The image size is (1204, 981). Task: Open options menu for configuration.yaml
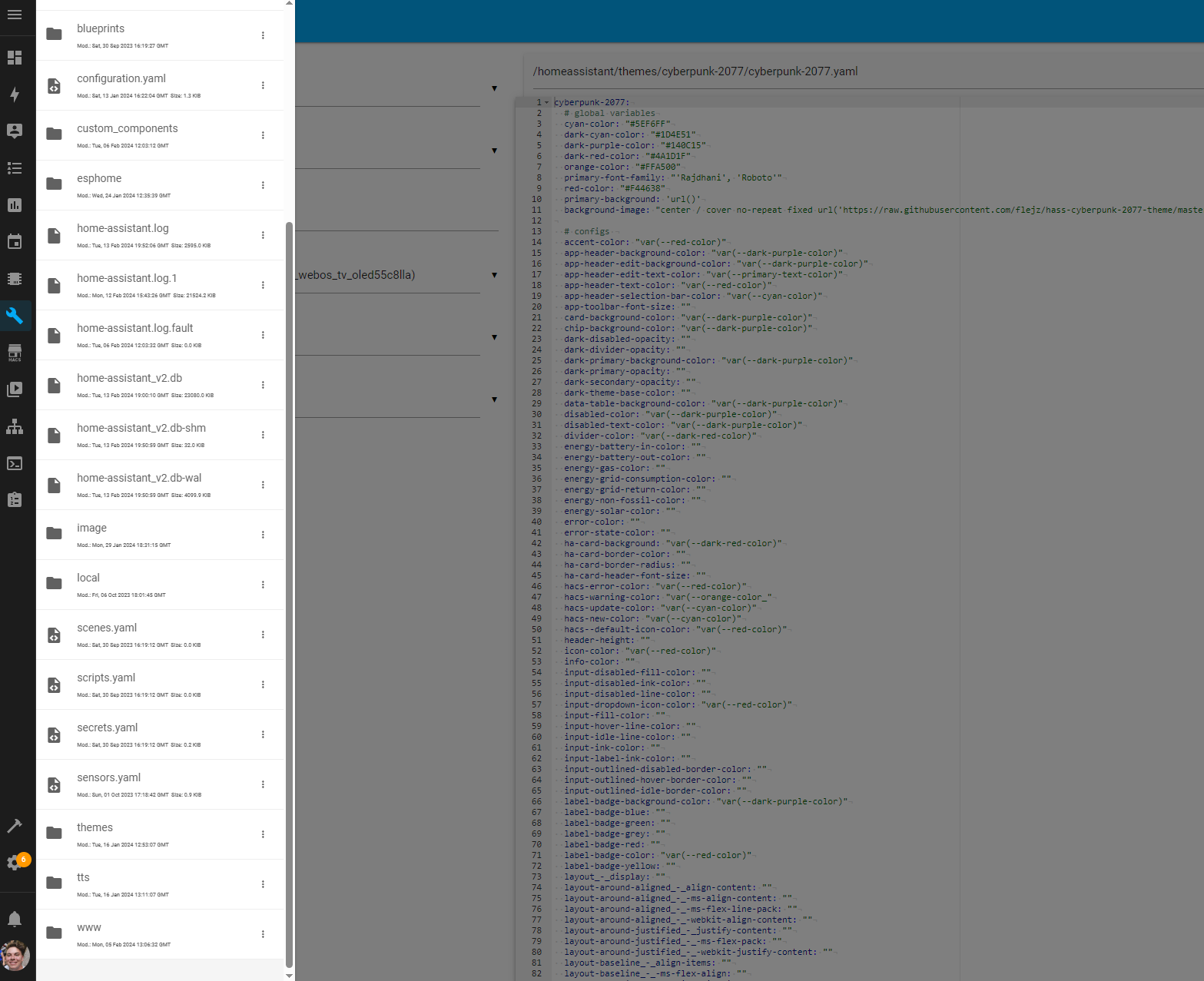[x=263, y=85]
